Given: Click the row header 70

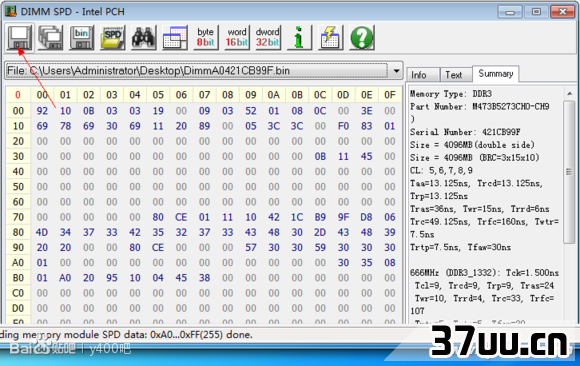Looking at the screenshot, I should coord(18,217).
